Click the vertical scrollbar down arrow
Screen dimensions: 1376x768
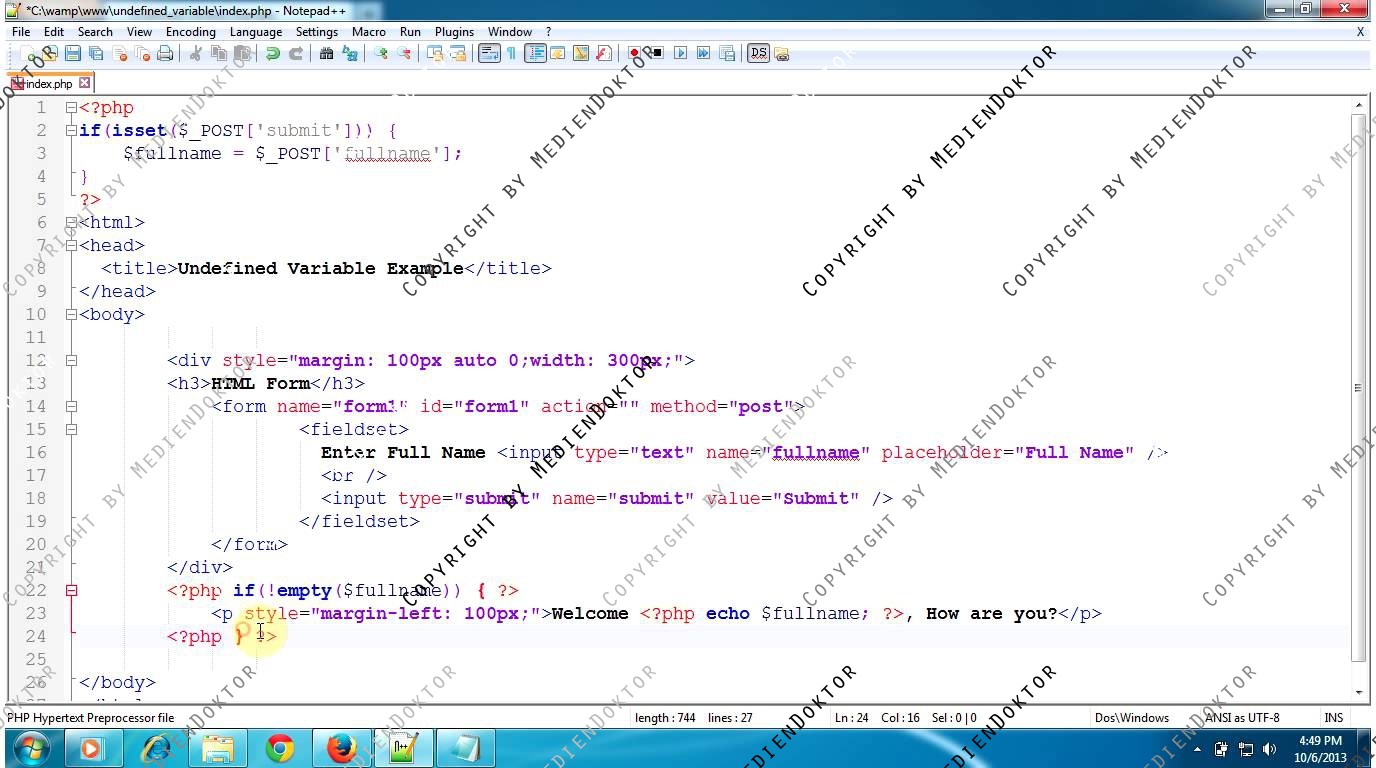click(1359, 692)
